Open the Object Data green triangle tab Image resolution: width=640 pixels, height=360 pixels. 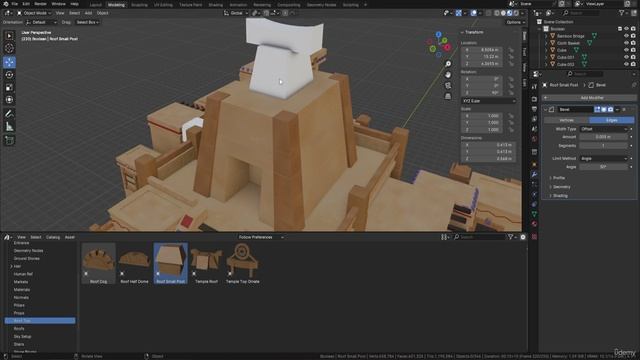pyautogui.click(x=534, y=214)
